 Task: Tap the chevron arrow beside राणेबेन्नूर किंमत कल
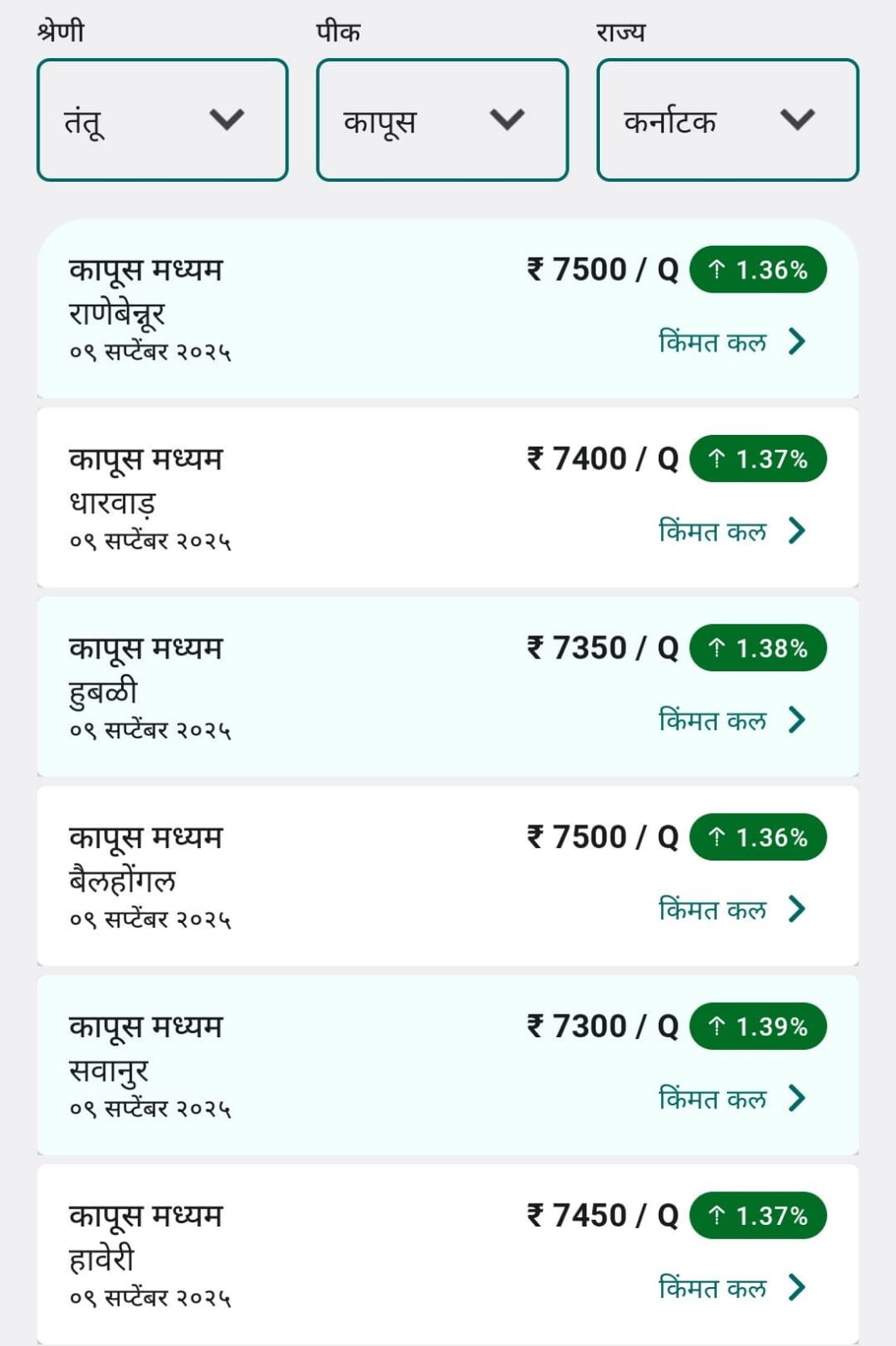click(x=797, y=342)
